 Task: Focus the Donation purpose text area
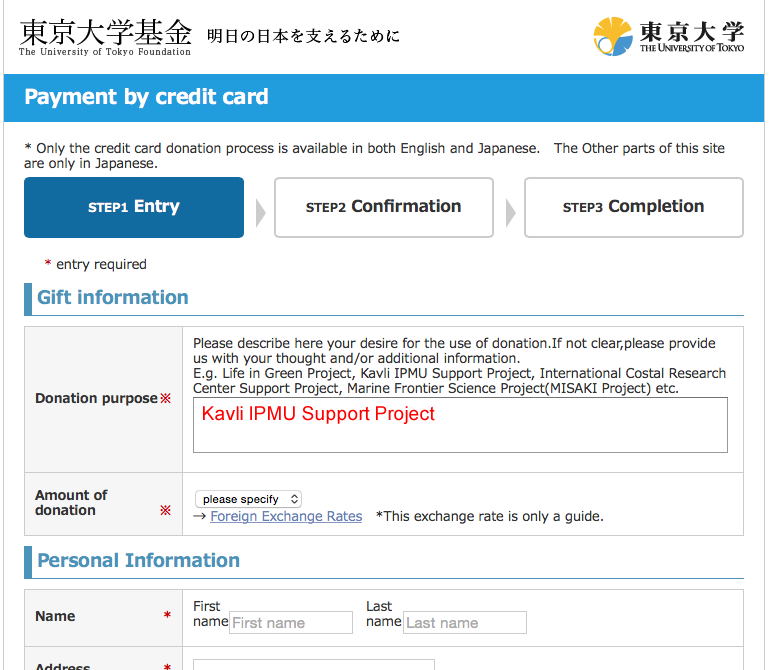pos(460,425)
